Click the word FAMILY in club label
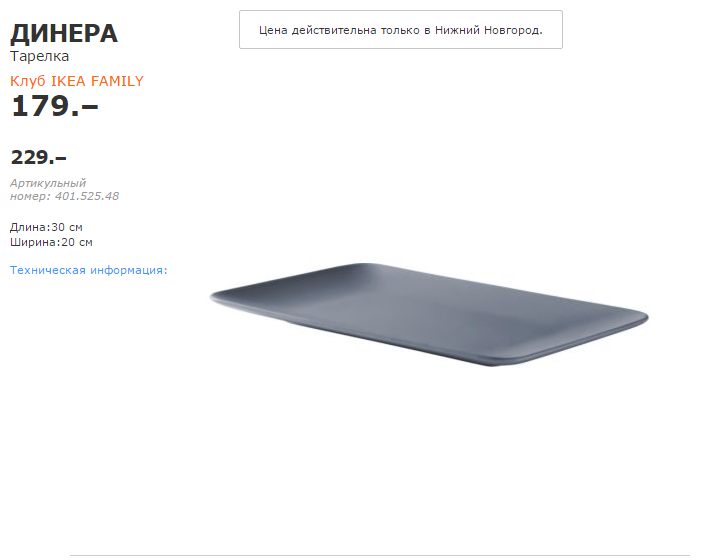 coord(117,81)
